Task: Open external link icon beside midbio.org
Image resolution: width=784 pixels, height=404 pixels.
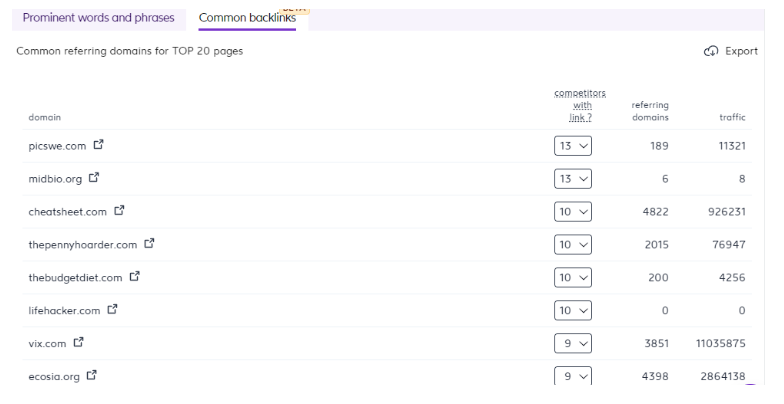Action: pyautogui.click(x=94, y=179)
